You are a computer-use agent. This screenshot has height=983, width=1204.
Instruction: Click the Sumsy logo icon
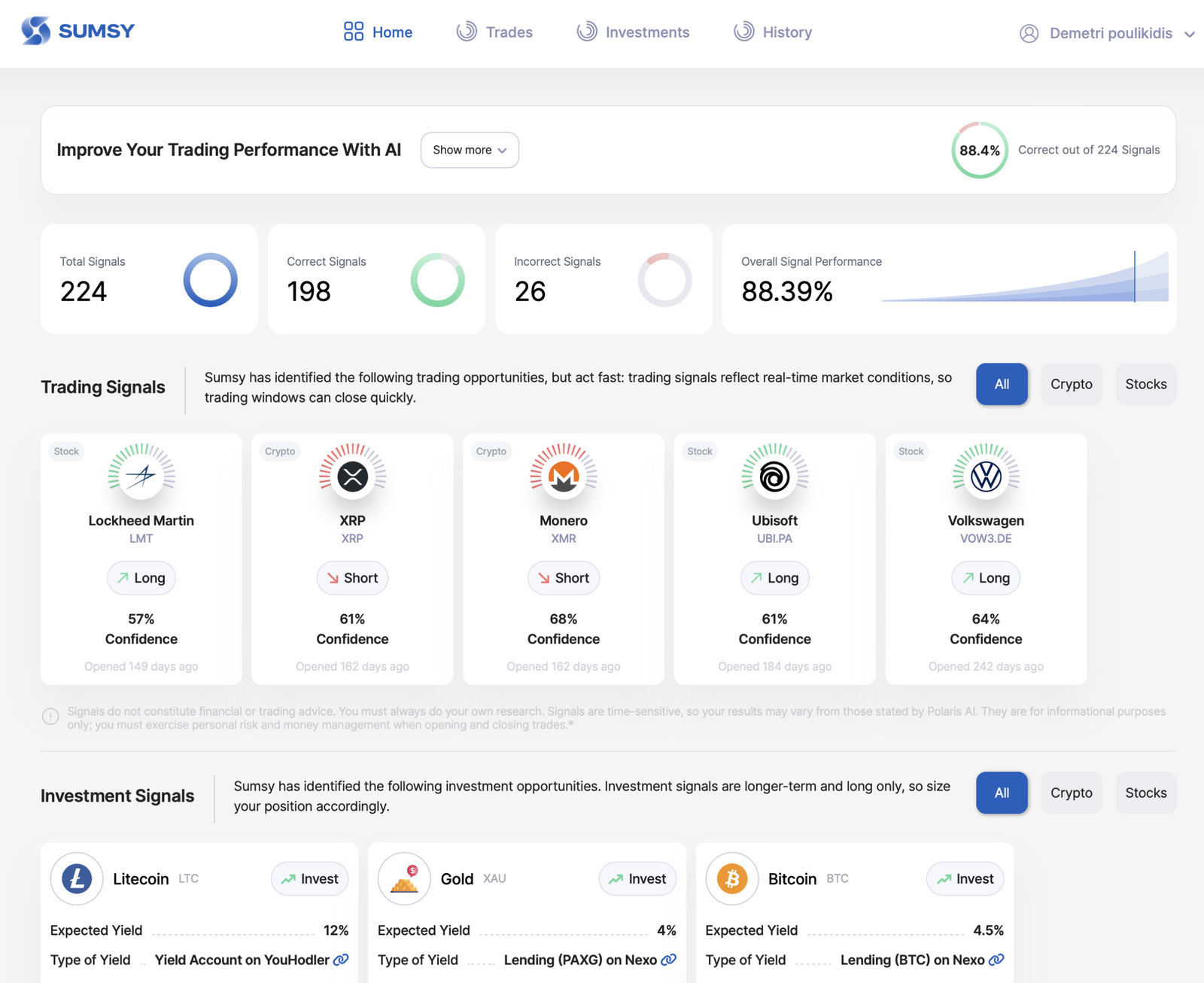click(x=36, y=31)
